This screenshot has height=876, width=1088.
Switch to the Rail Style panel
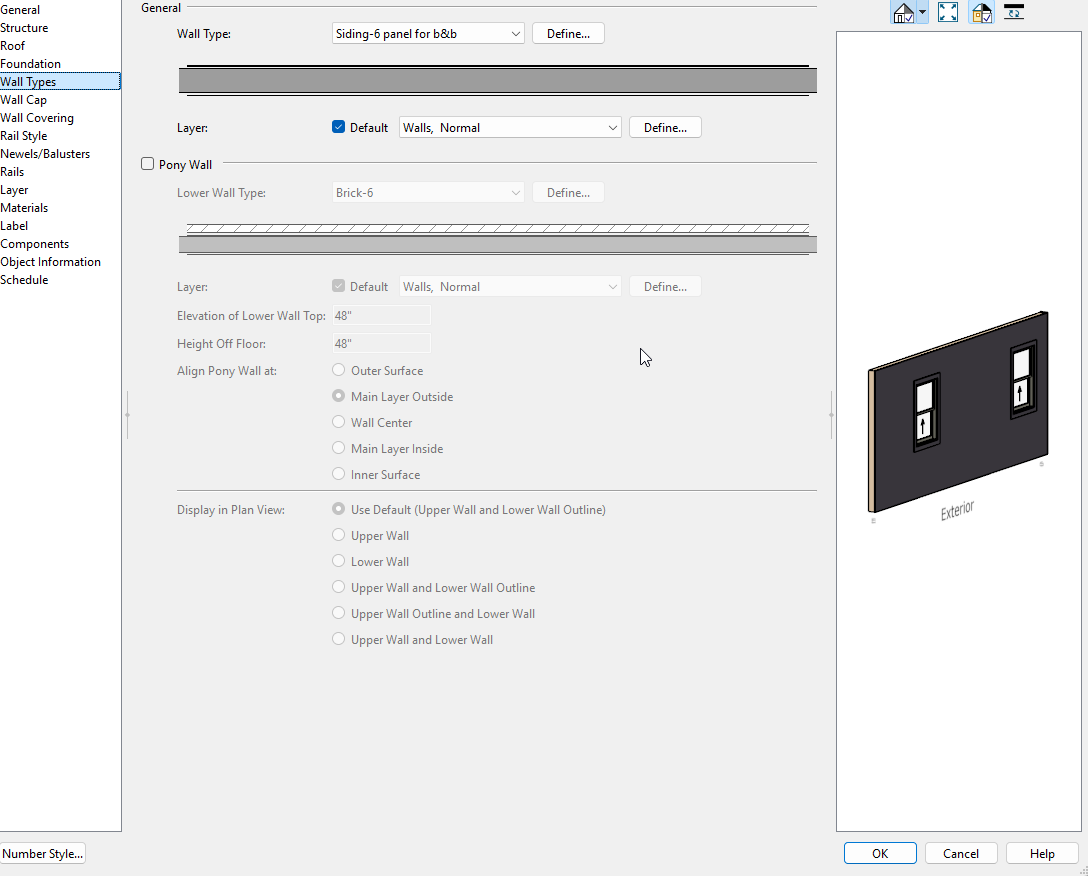24,136
